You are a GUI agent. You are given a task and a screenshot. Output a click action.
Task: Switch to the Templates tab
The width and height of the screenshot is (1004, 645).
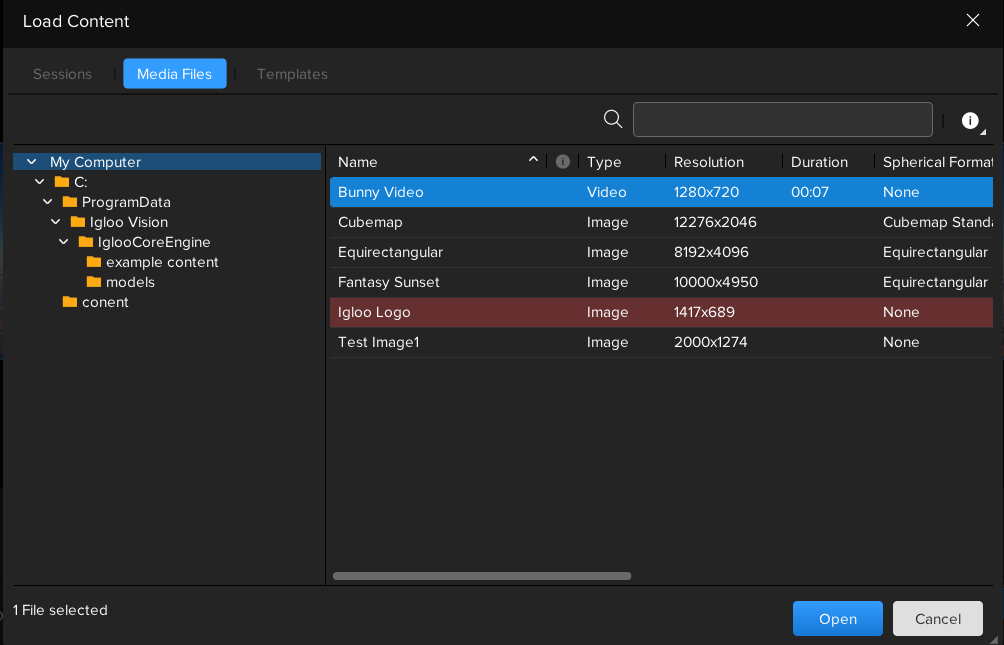pos(292,74)
